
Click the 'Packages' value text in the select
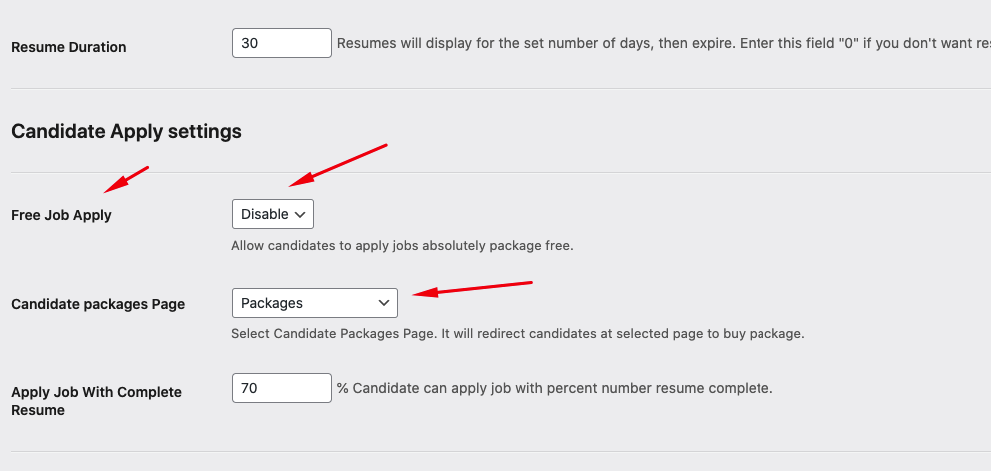click(x=272, y=303)
